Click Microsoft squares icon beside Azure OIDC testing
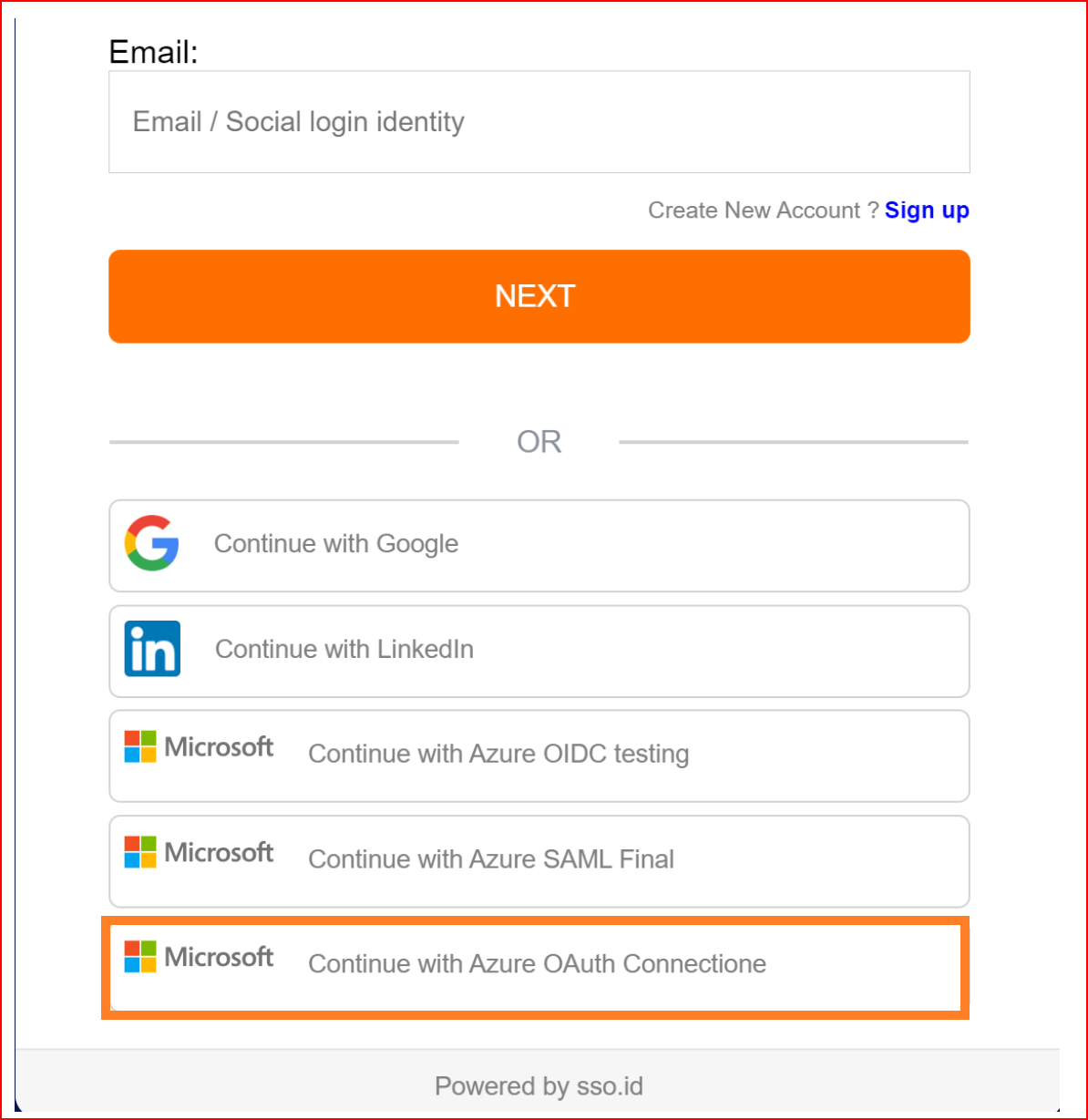Screen dimensions: 1088x1120 point(140,746)
